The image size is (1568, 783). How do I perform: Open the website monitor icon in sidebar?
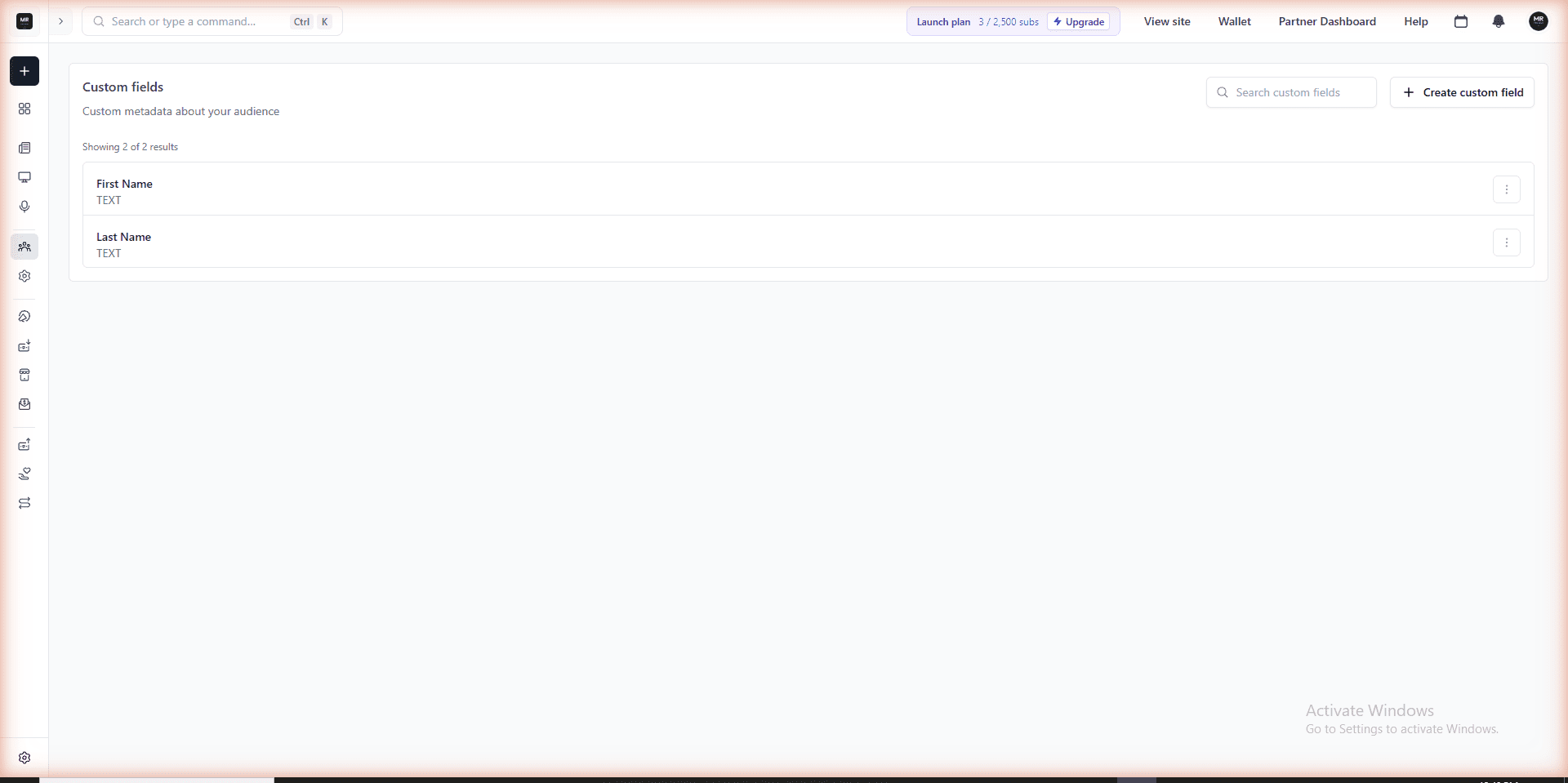point(24,177)
